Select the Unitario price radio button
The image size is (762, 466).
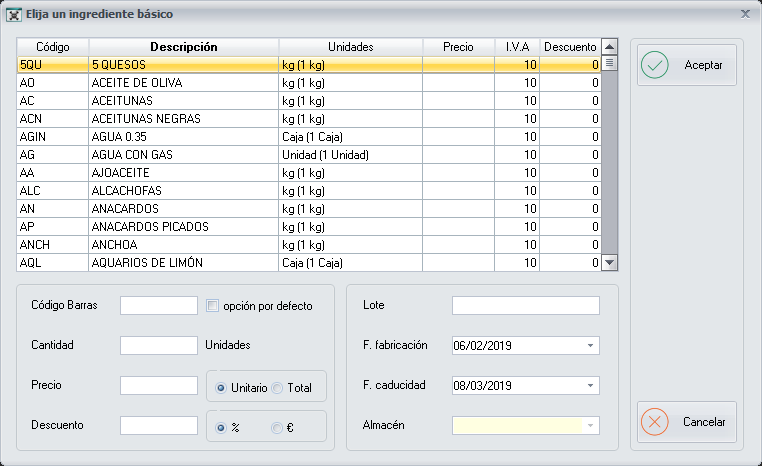point(221,387)
